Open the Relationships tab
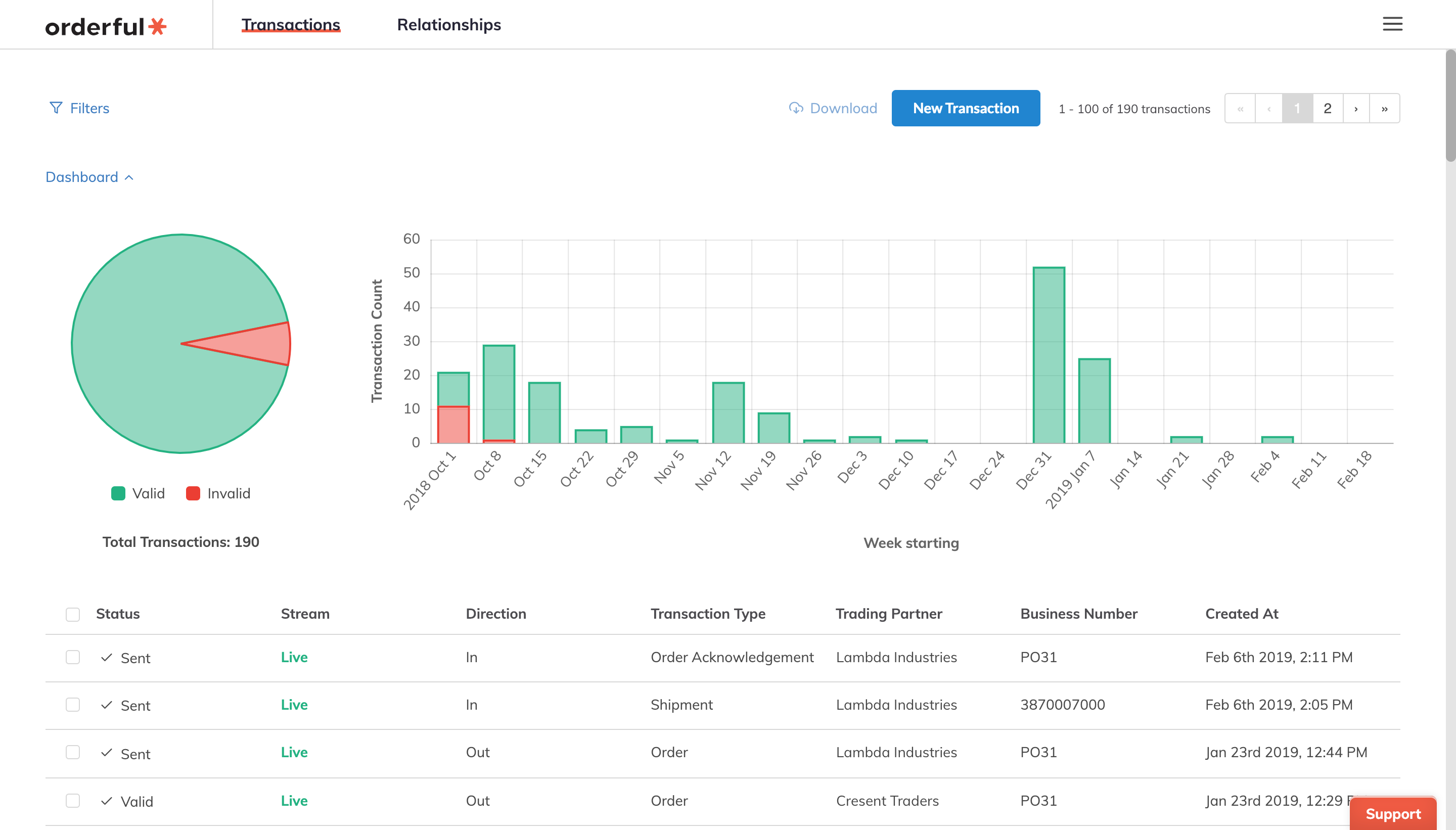1456x830 pixels. coord(448,24)
